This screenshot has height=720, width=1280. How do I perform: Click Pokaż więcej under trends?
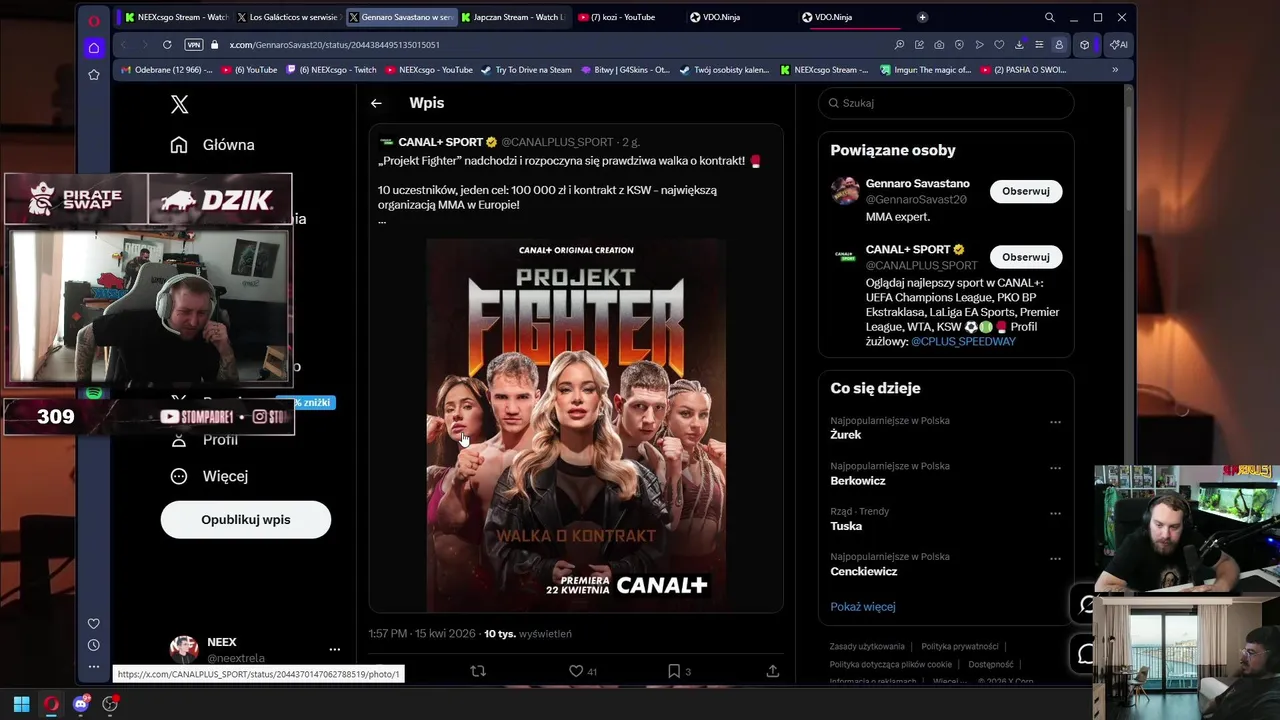coord(863,607)
